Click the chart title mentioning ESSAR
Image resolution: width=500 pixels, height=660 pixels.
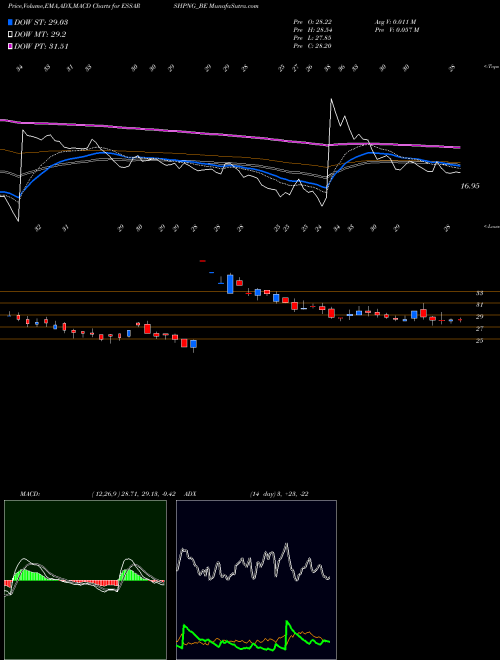tap(74, 6)
